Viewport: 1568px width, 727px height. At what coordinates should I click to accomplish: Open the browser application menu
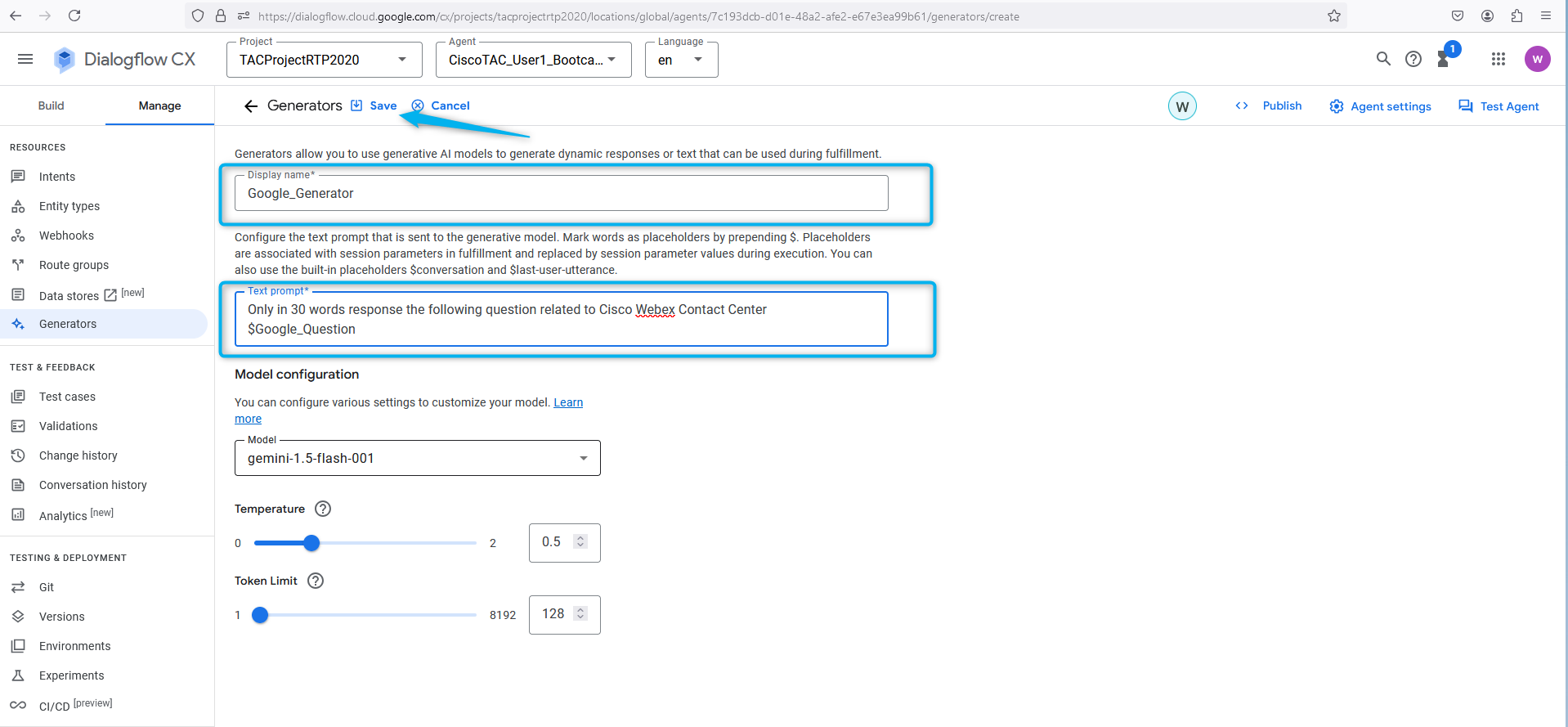click(x=1546, y=16)
